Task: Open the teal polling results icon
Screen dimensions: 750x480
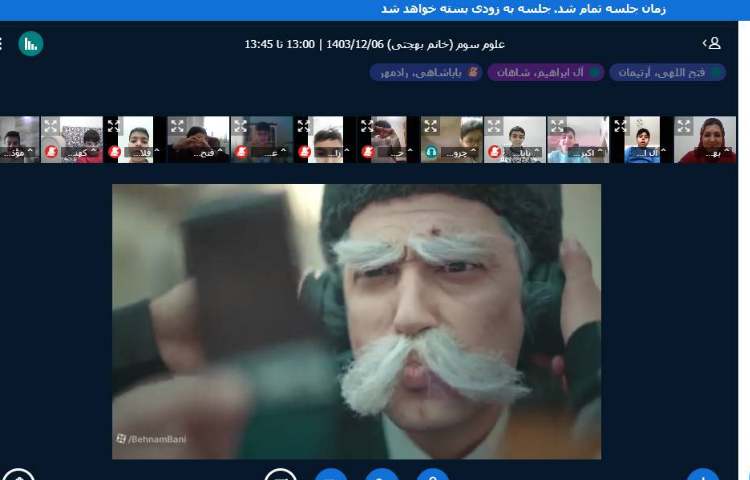Action: pyautogui.click(x=31, y=44)
